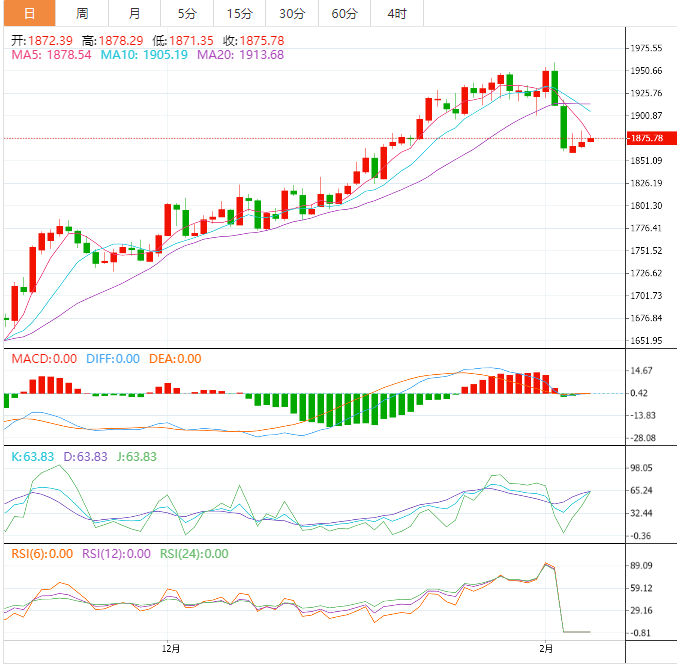Click the 89.09 RSI axis value
This screenshot has width=677, height=670.
click(x=641, y=566)
